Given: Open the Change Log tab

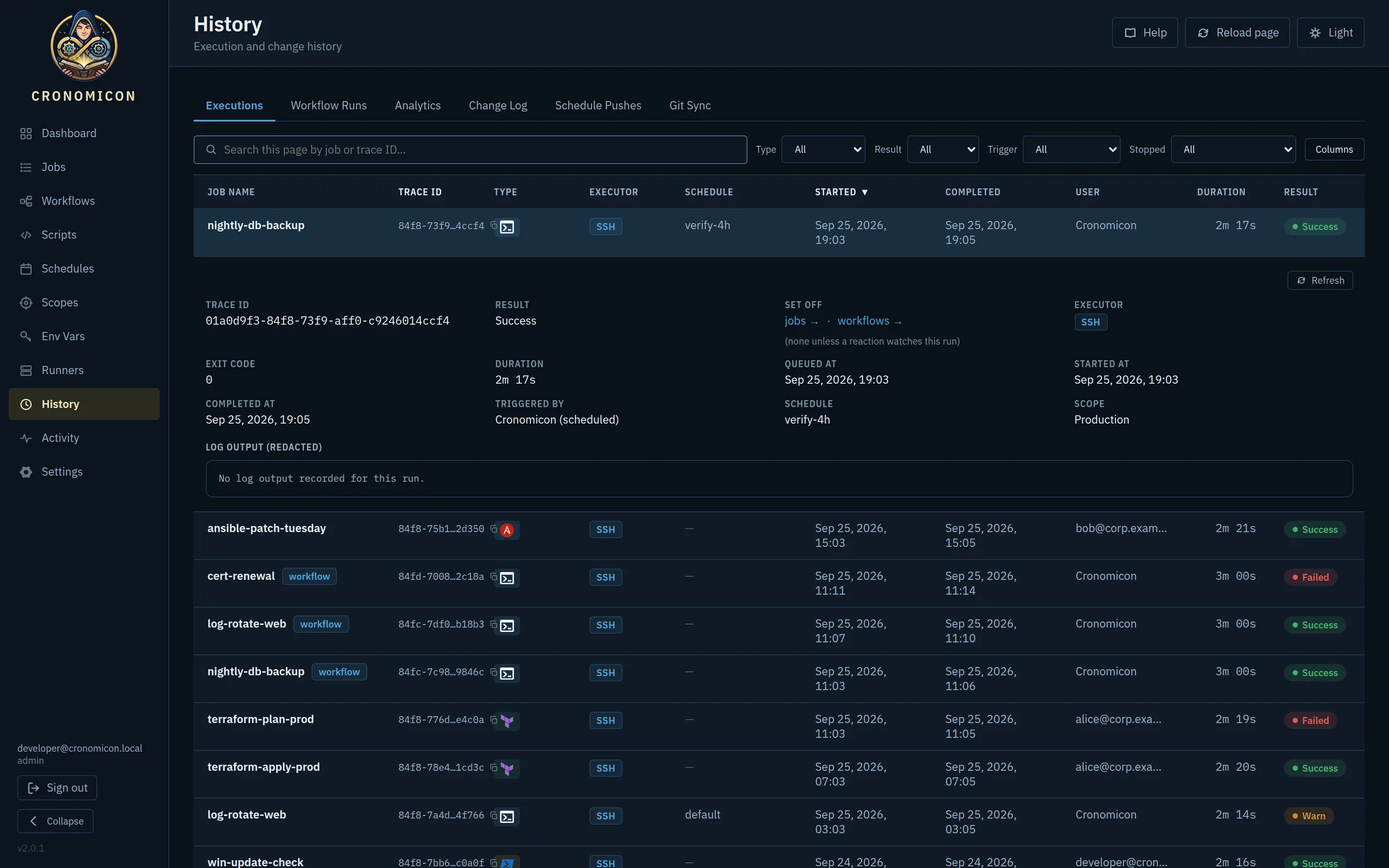Looking at the screenshot, I should coord(498,105).
